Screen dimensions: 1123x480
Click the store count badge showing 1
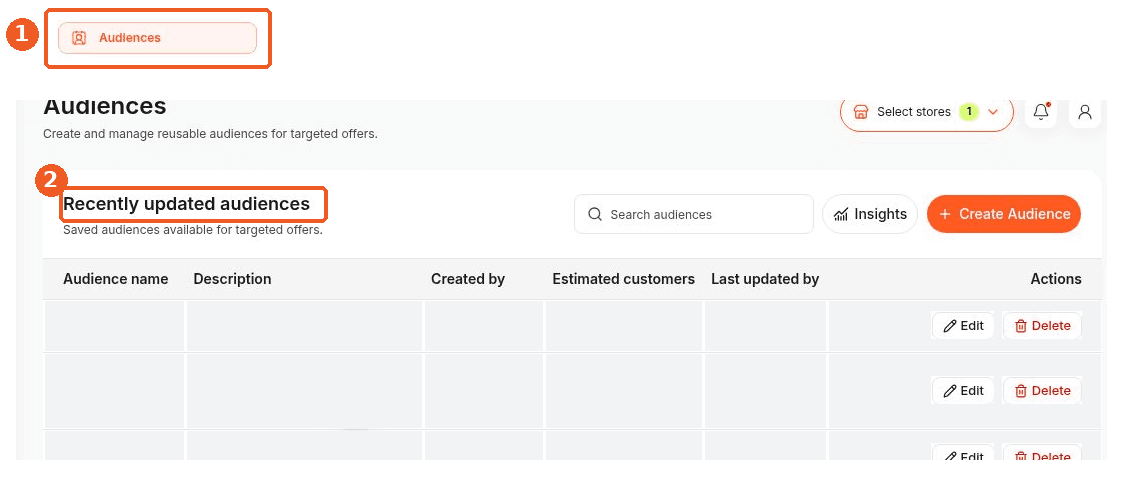pos(969,112)
